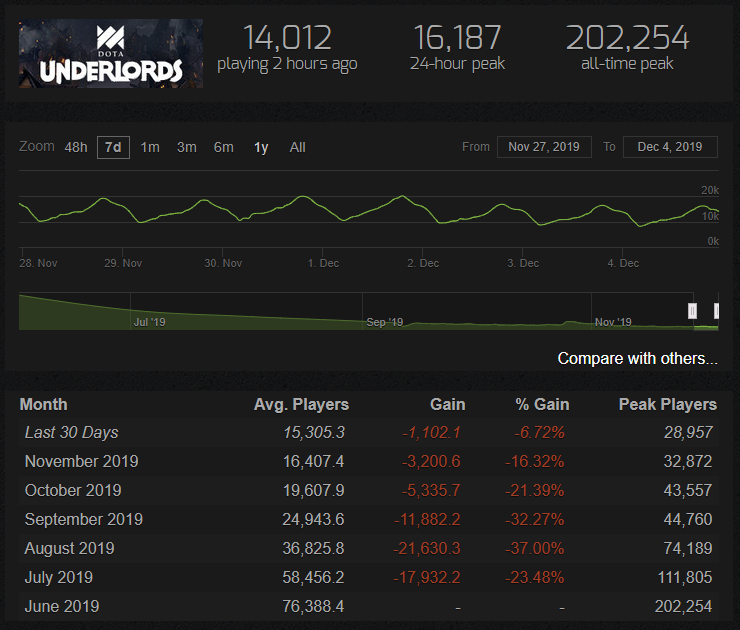Click the November 2019 row label
740x630 pixels.
(x=81, y=461)
